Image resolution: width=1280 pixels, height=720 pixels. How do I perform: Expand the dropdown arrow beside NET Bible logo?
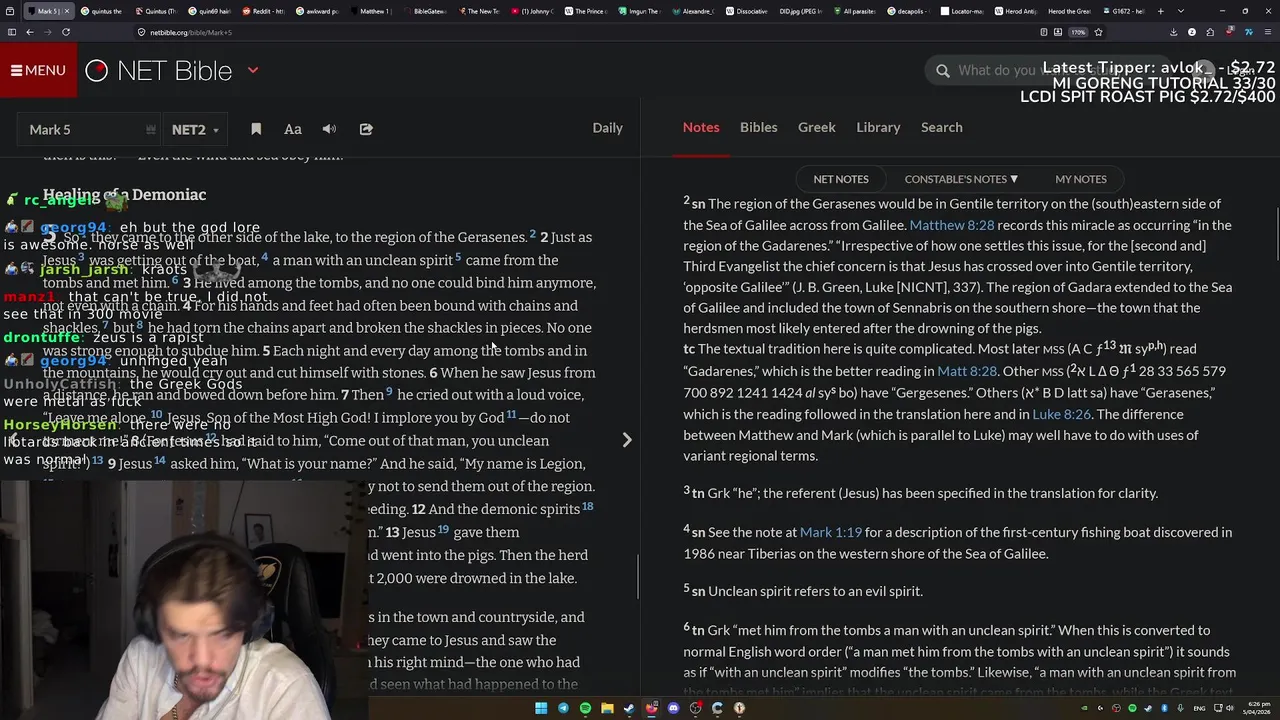[253, 71]
